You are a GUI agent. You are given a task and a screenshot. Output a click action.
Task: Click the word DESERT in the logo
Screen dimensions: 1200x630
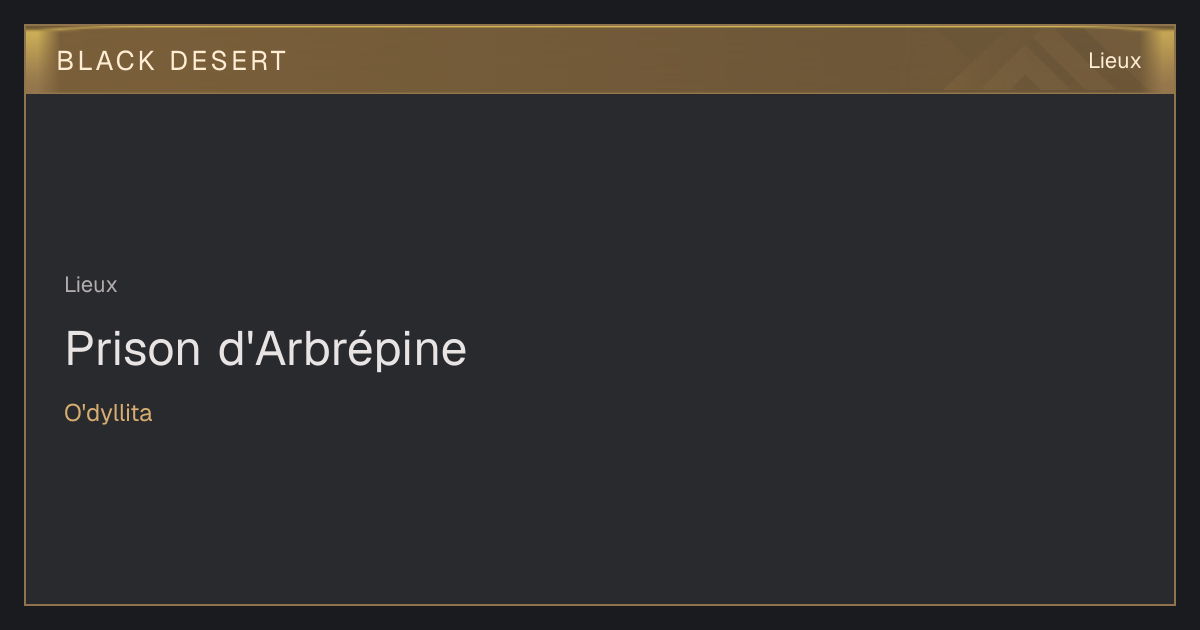pyautogui.click(x=228, y=61)
